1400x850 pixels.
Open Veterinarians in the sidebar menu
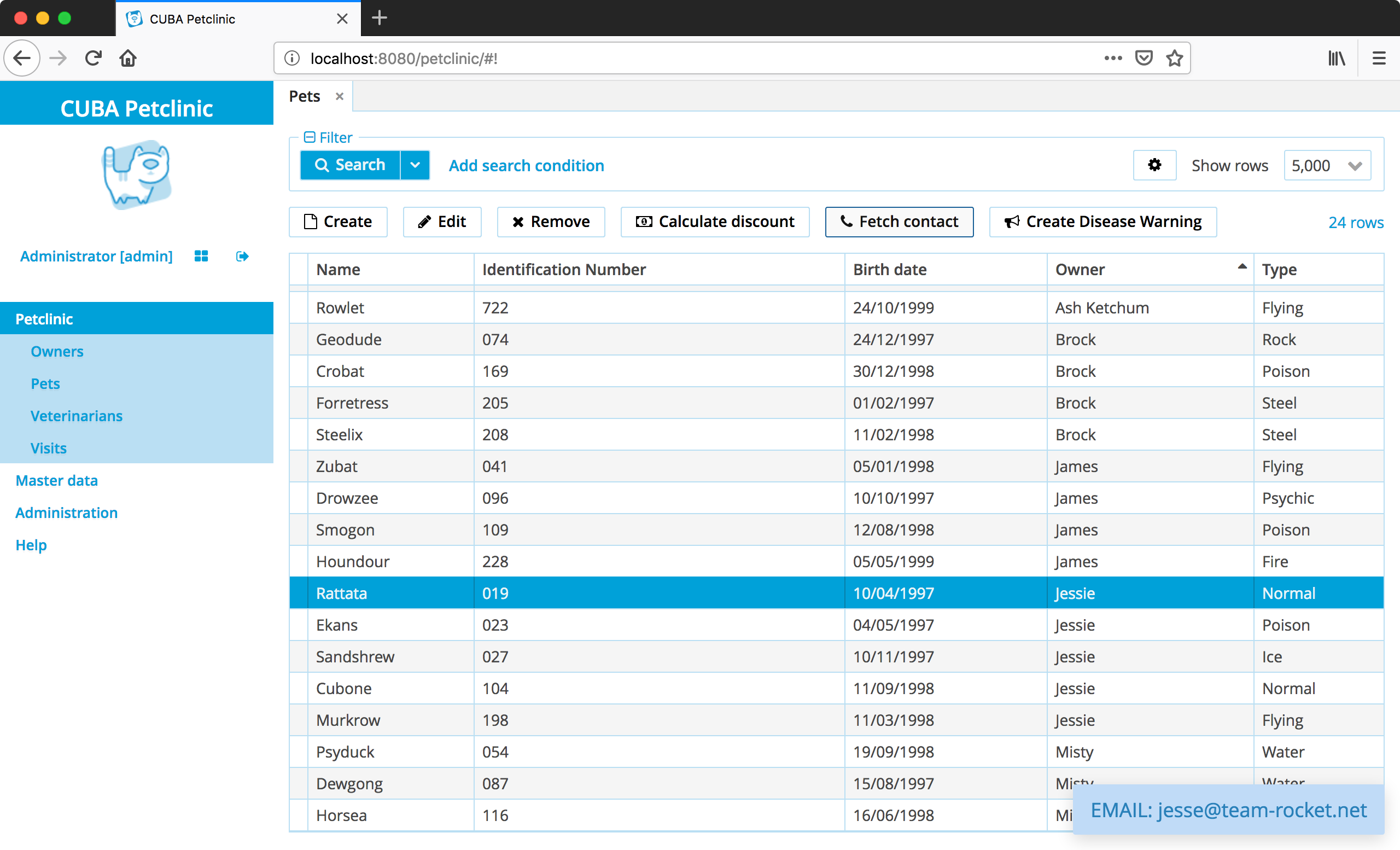77,416
